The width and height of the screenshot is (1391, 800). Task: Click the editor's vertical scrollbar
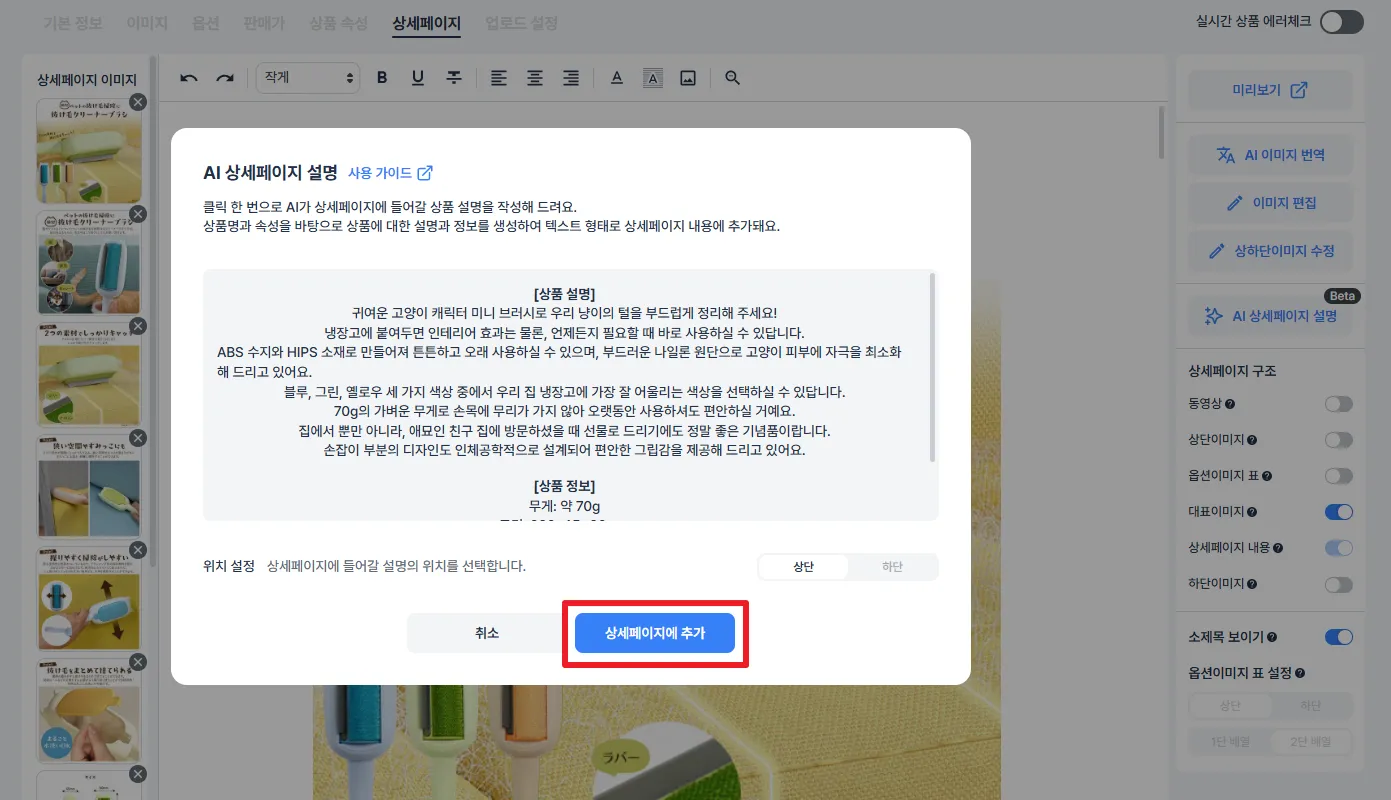pyautogui.click(x=1161, y=132)
